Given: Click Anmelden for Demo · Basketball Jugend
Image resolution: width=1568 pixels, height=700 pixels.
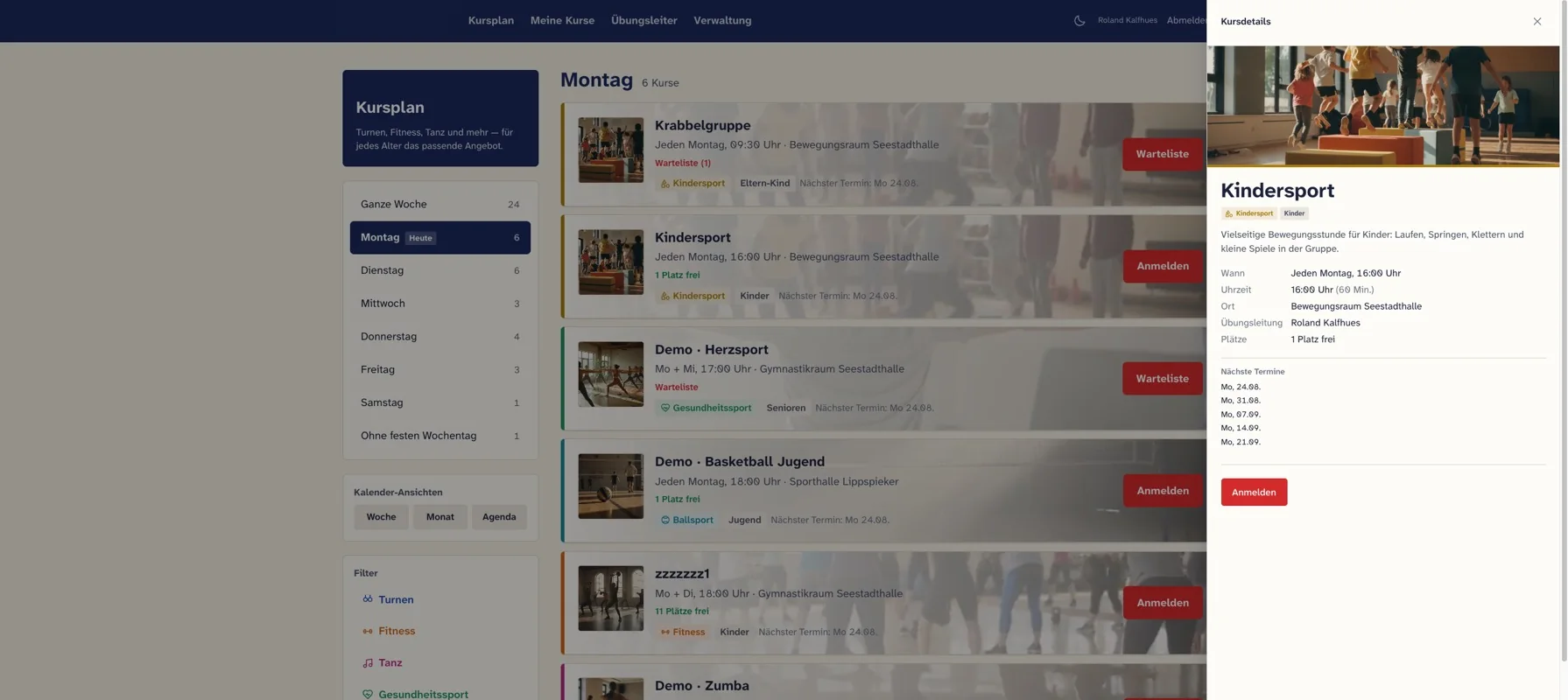Looking at the screenshot, I should [x=1163, y=491].
